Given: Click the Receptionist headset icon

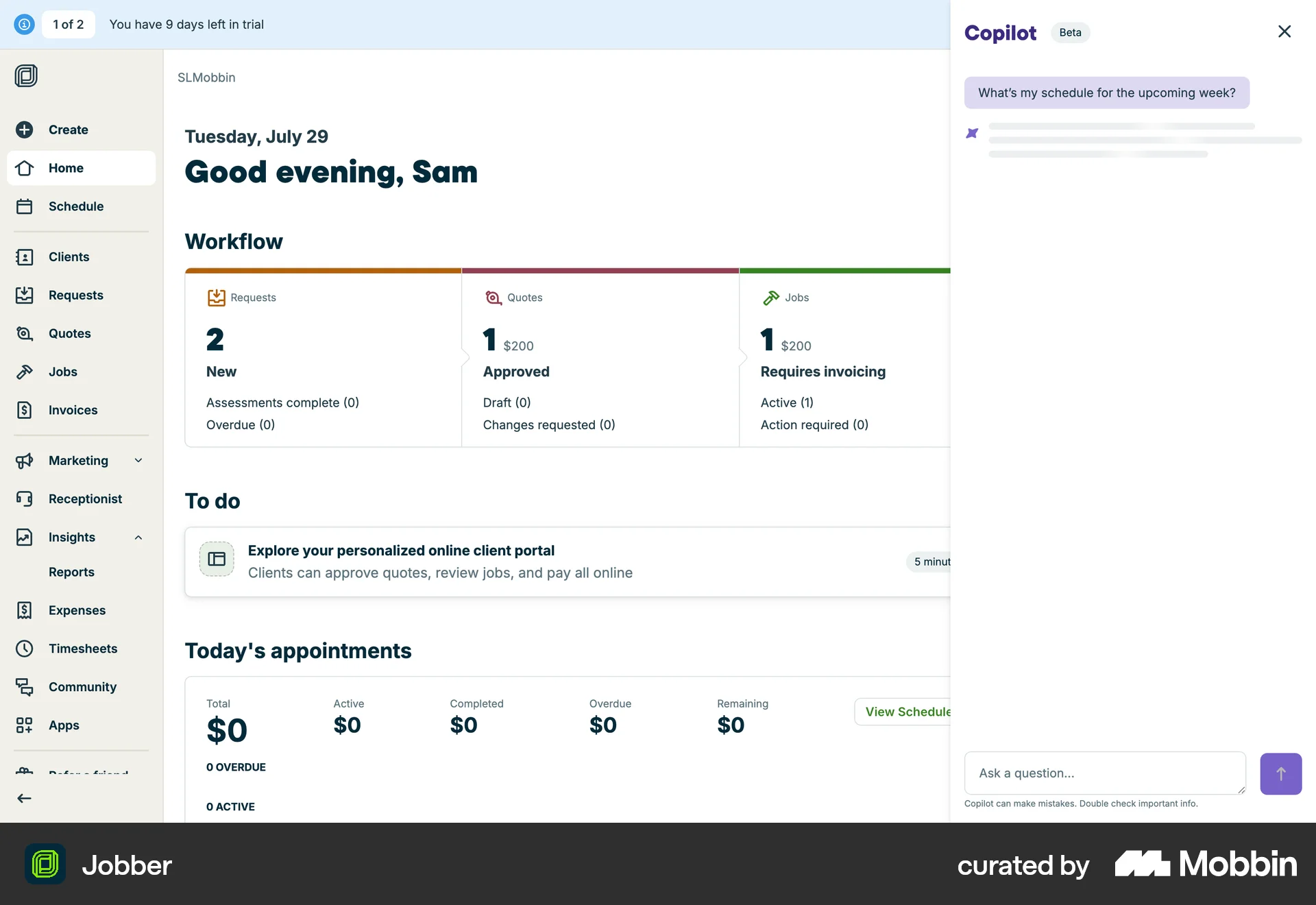Looking at the screenshot, I should [x=25, y=499].
